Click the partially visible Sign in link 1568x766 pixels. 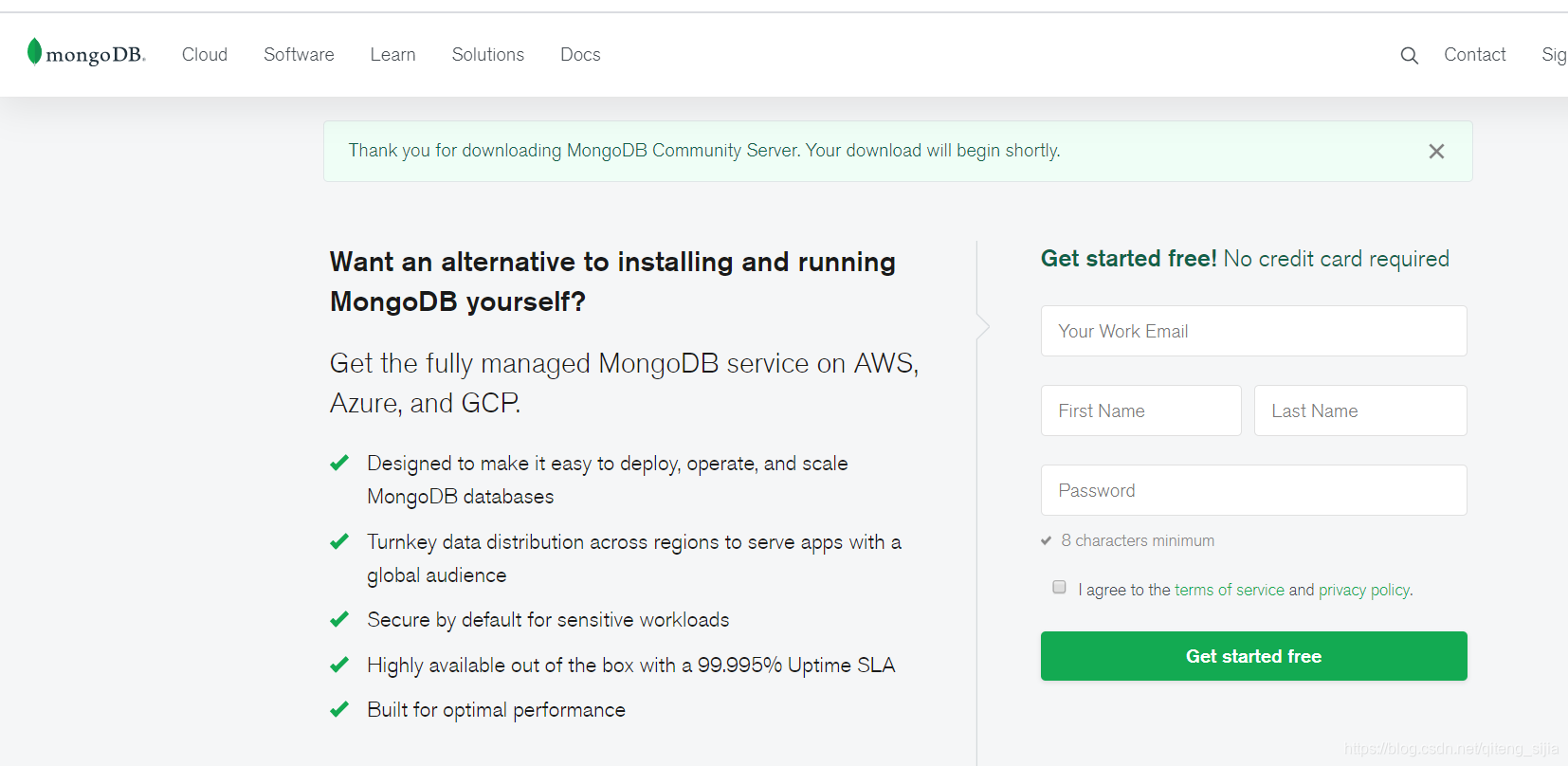(x=1555, y=55)
